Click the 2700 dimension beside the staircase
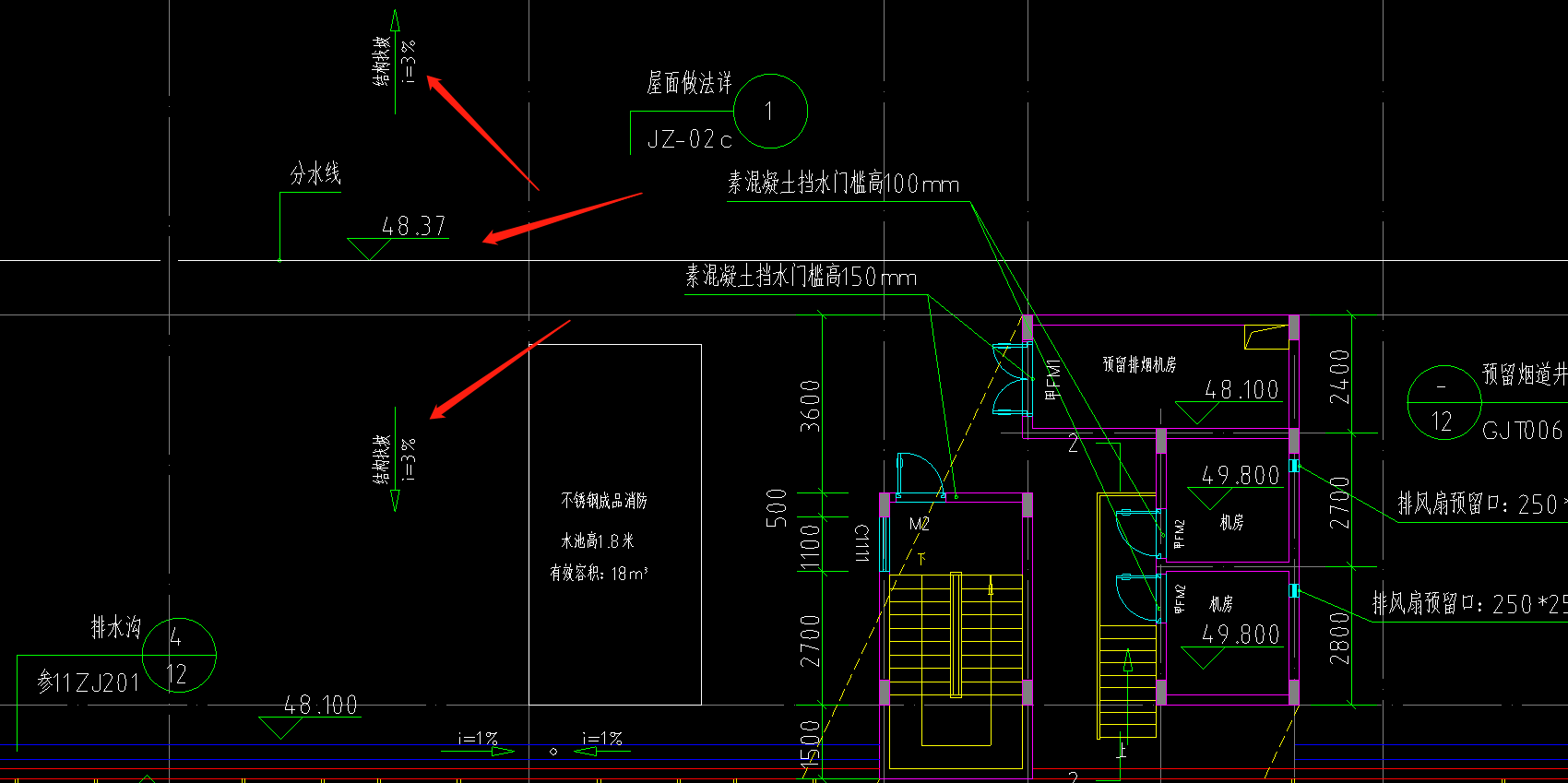Image resolution: width=1568 pixels, height=783 pixels. click(810, 641)
